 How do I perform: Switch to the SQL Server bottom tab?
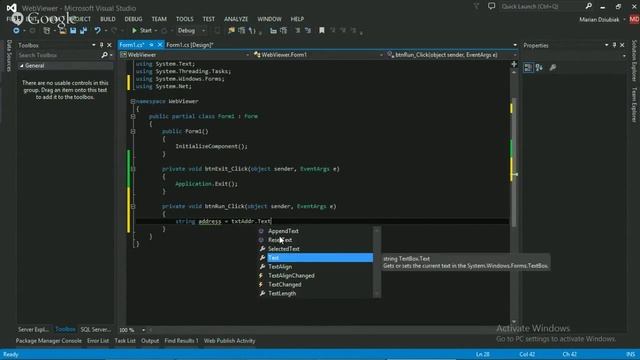click(96, 329)
